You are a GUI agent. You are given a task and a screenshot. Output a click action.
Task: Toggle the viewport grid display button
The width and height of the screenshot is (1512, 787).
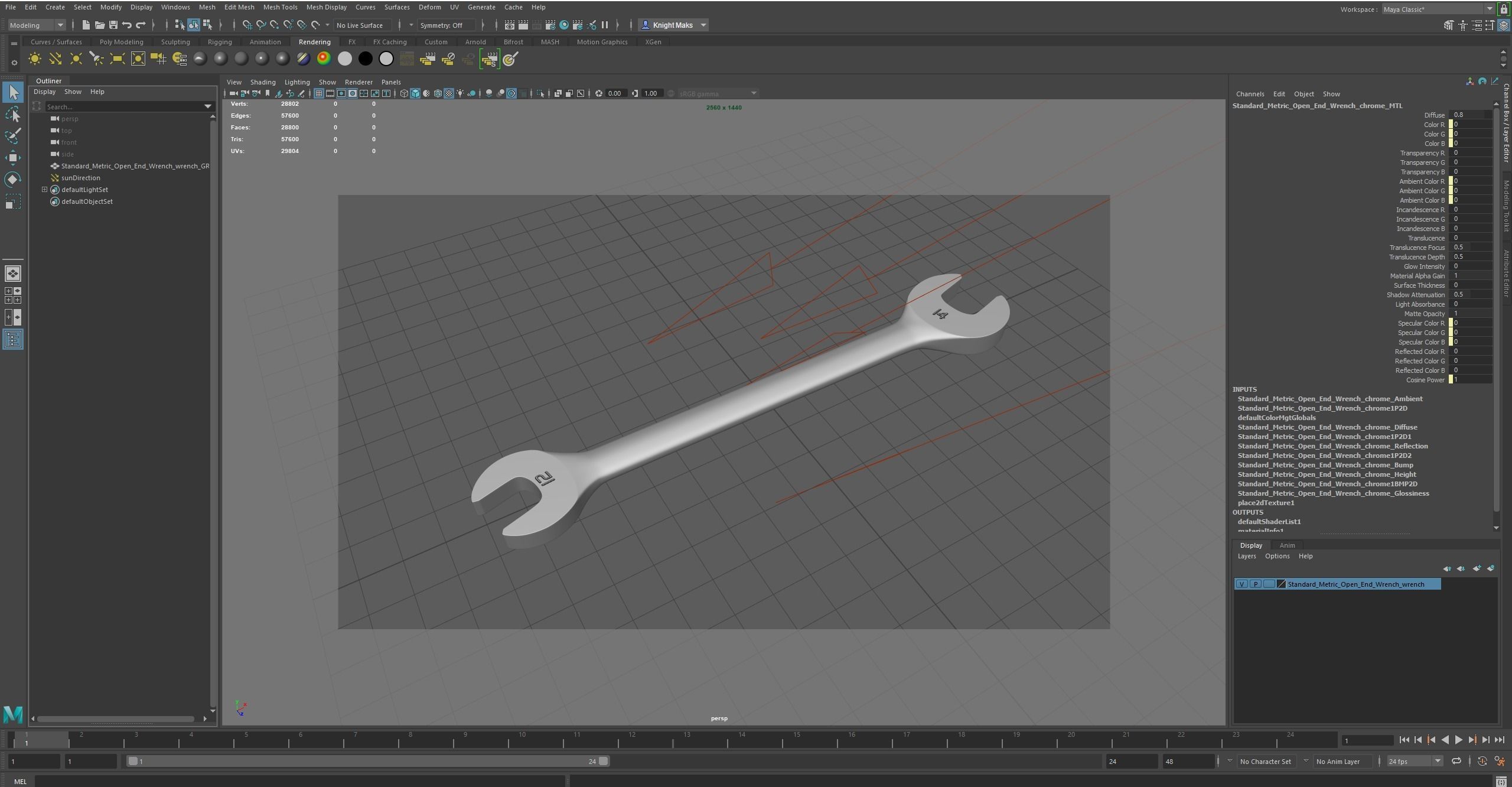[319, 93]
